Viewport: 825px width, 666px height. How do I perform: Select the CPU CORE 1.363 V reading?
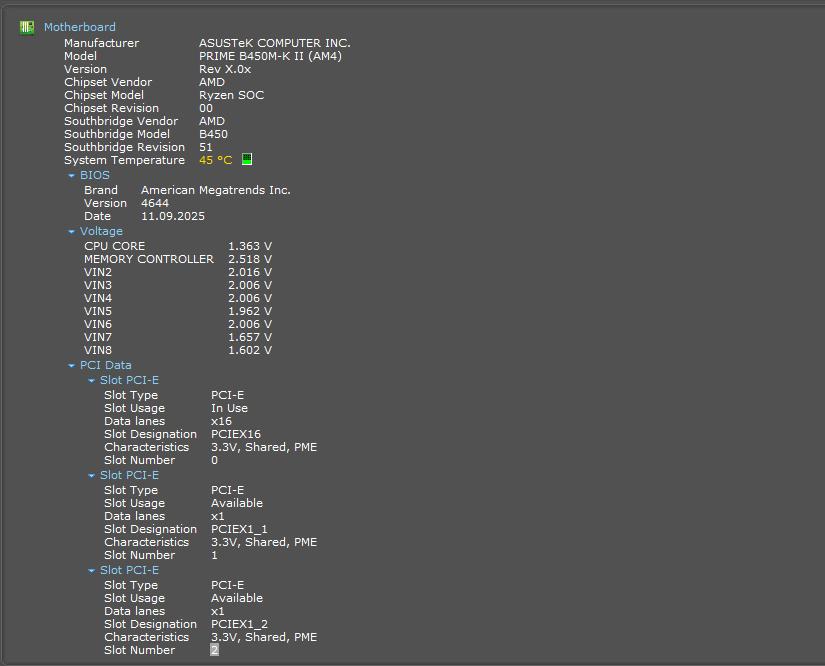[x=249, y=246]
